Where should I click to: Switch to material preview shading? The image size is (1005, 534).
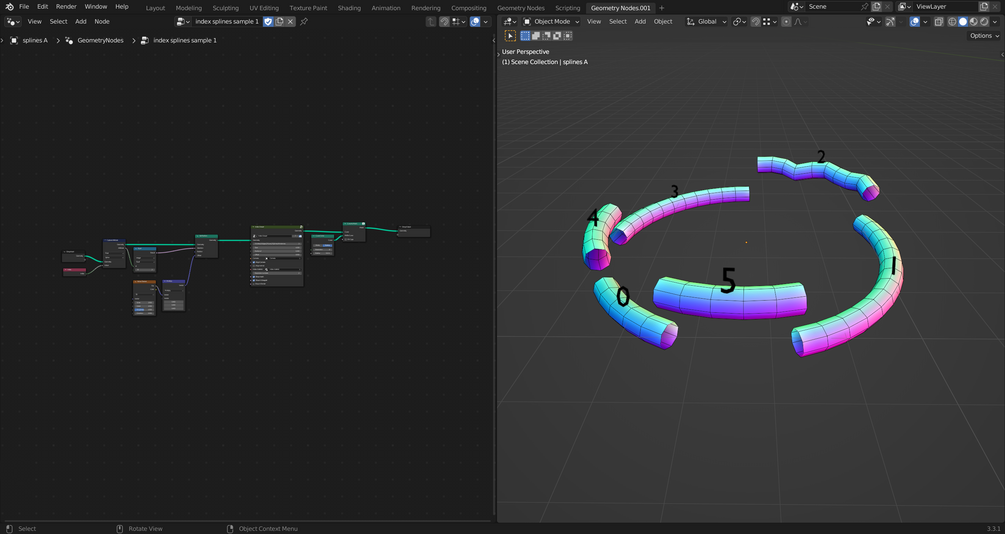pyautogui.click(x=974, y=22)
